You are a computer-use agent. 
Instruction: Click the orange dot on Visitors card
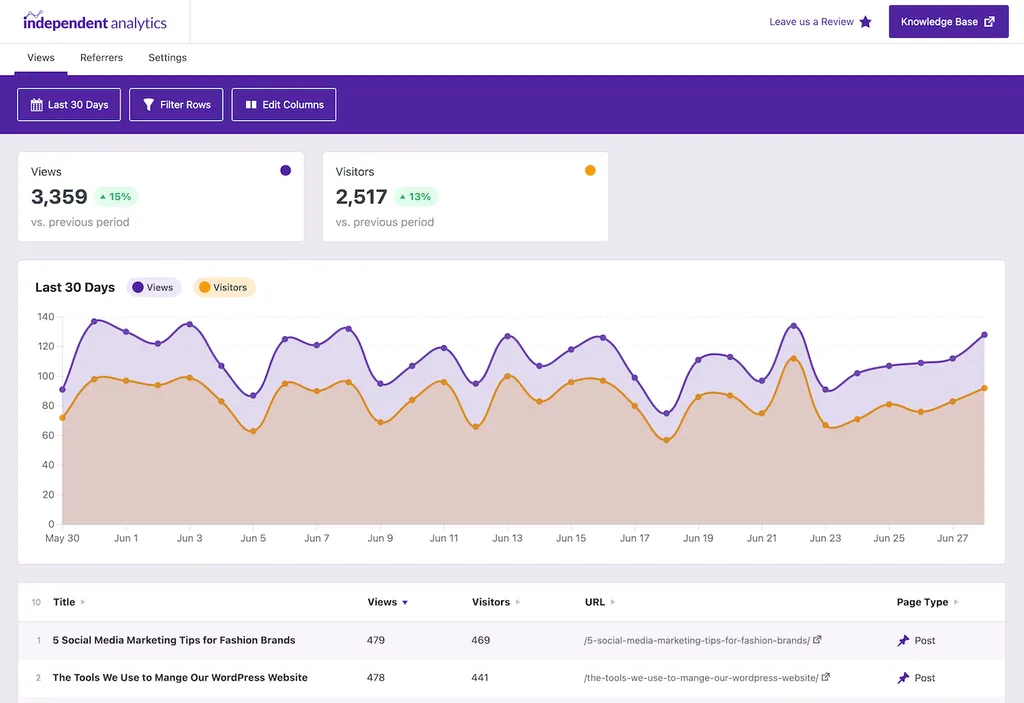click(x=590, y=171)
